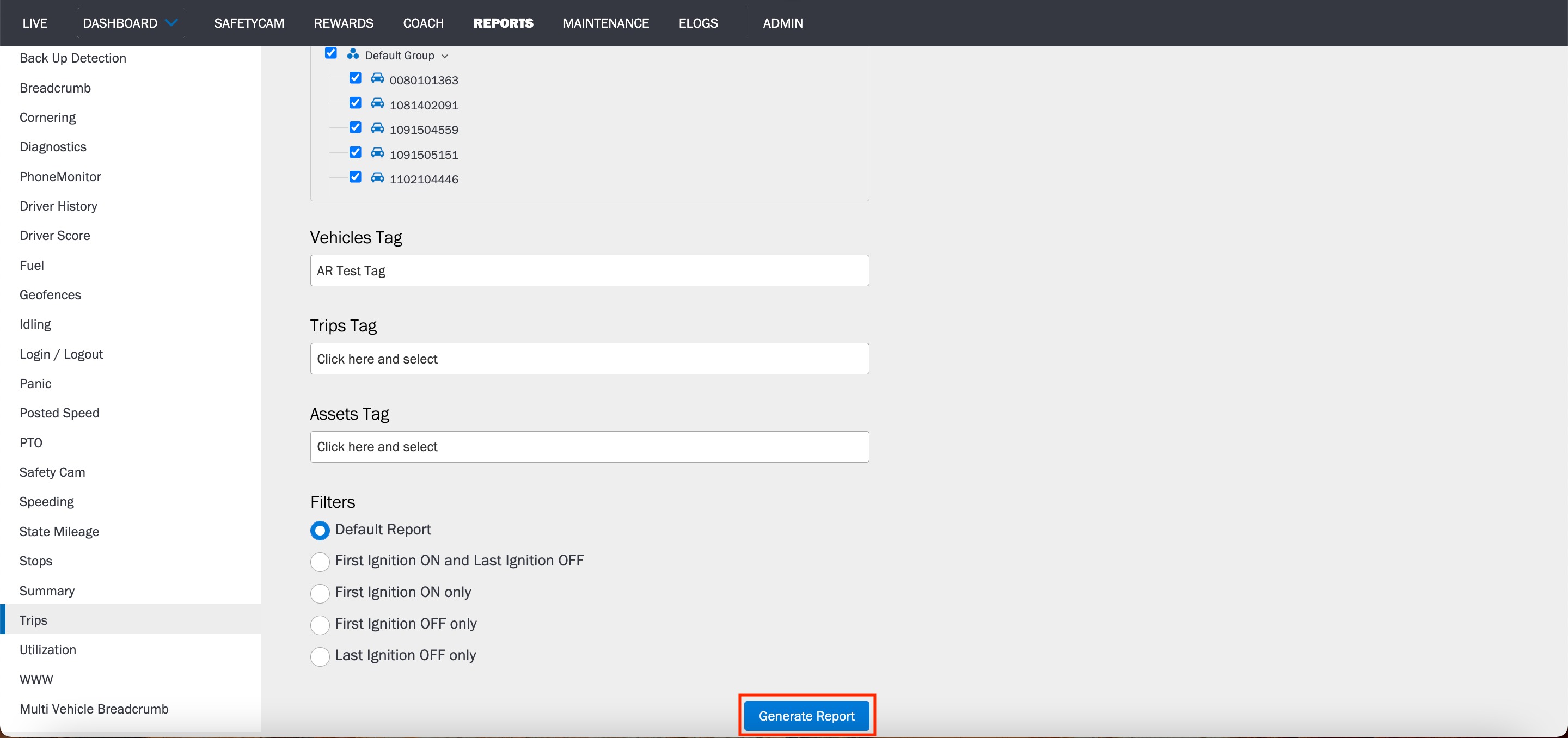Viewport: 1568px width, 738px height.
Task: Select First Ignition ON and Last Ignition OFF
Action: (x=320, y=562)
